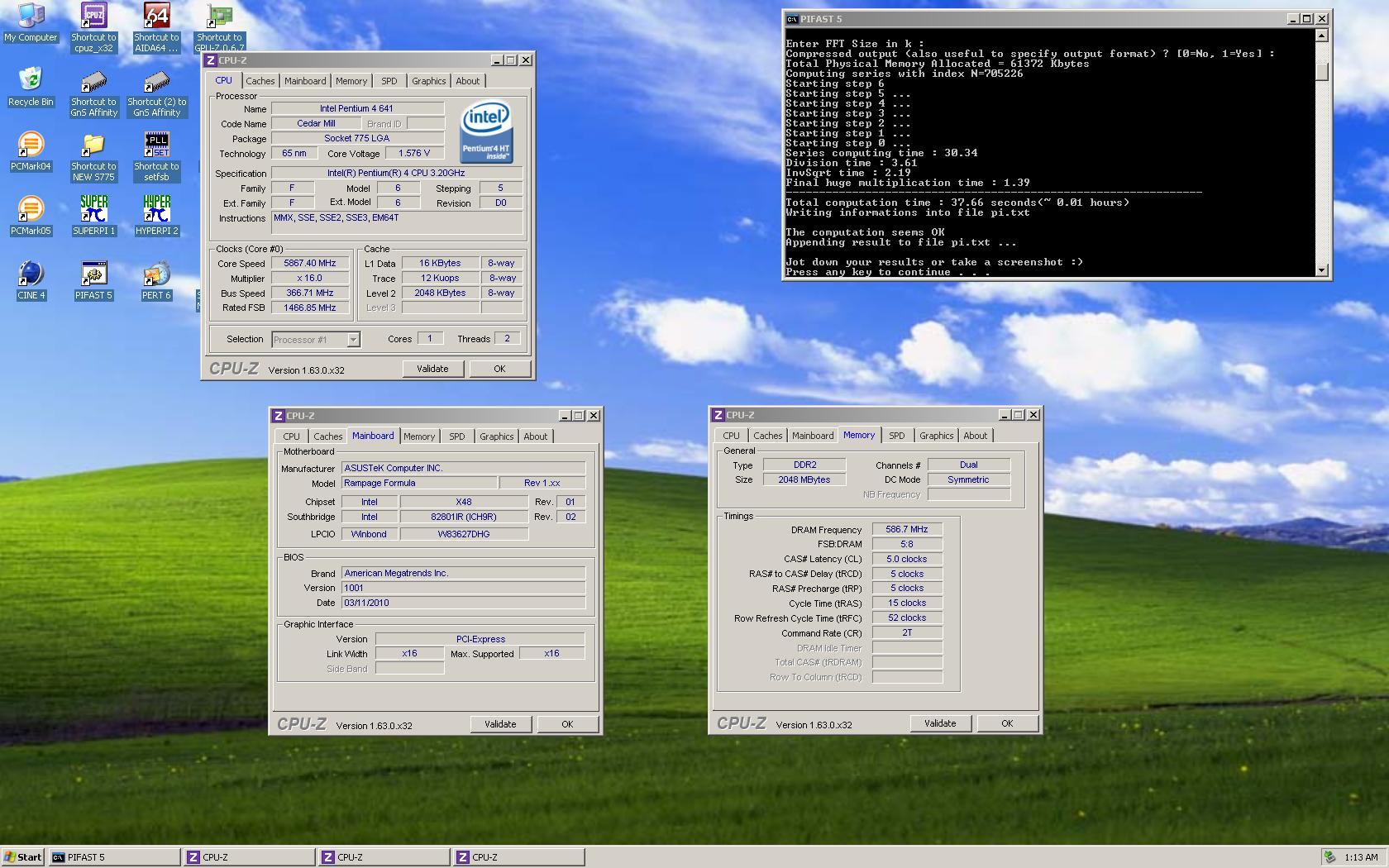This screenshot has width=1389, height=868.
Task: Click Memory Size value 2048 MBytes
Action: pyautogui.click(x=804, y=479)
